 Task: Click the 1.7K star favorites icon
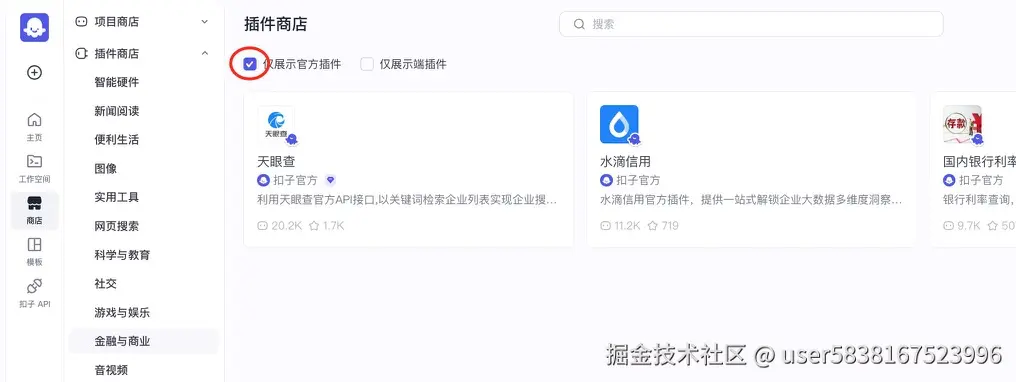pos(314,226)
